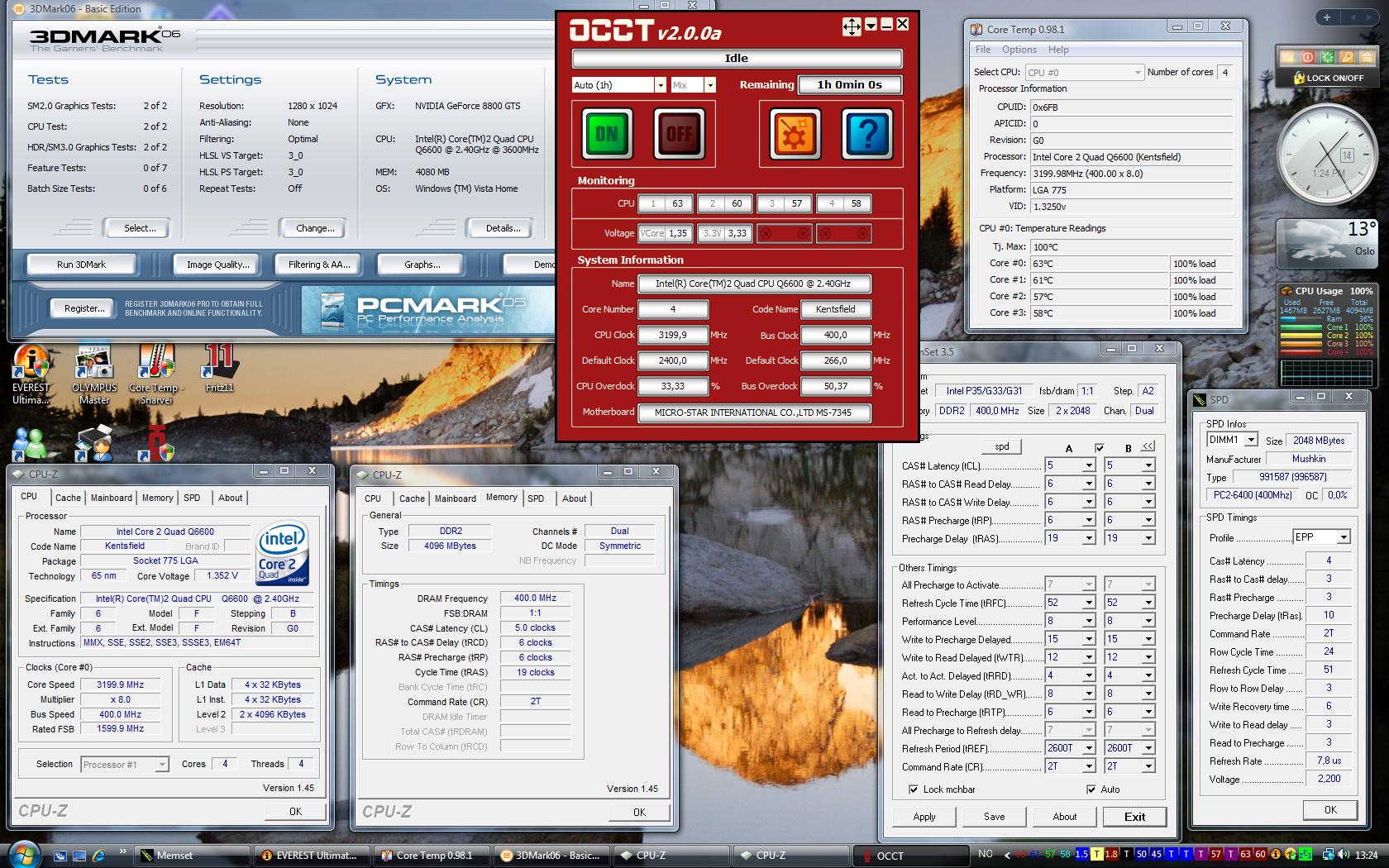Viewport: 1389px width, 868px height.
Task: Open the Options menu in Core Temp
Action: pyautogui.click(x=1019, y=50)
